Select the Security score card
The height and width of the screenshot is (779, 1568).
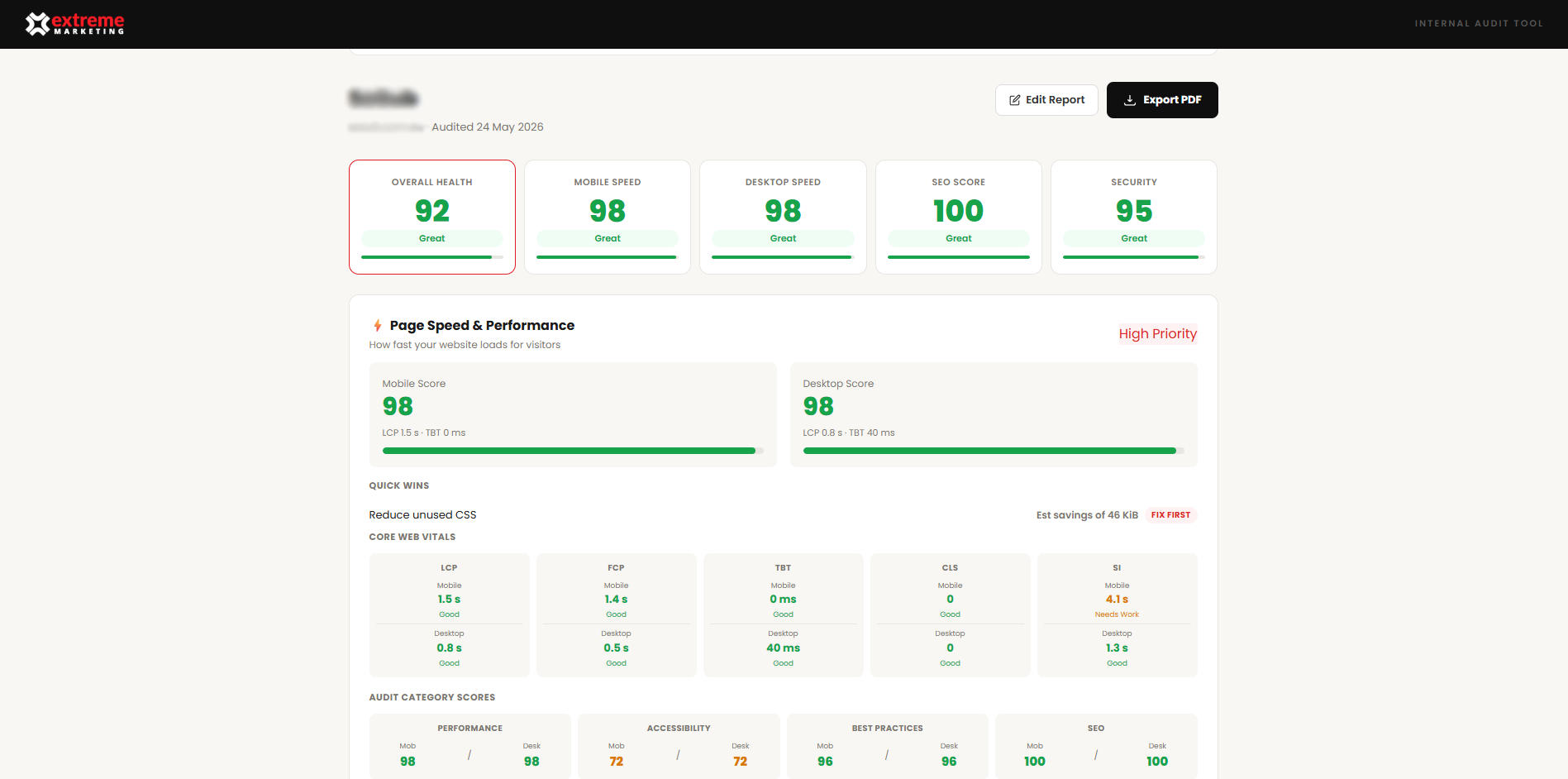pos(1134,217)
